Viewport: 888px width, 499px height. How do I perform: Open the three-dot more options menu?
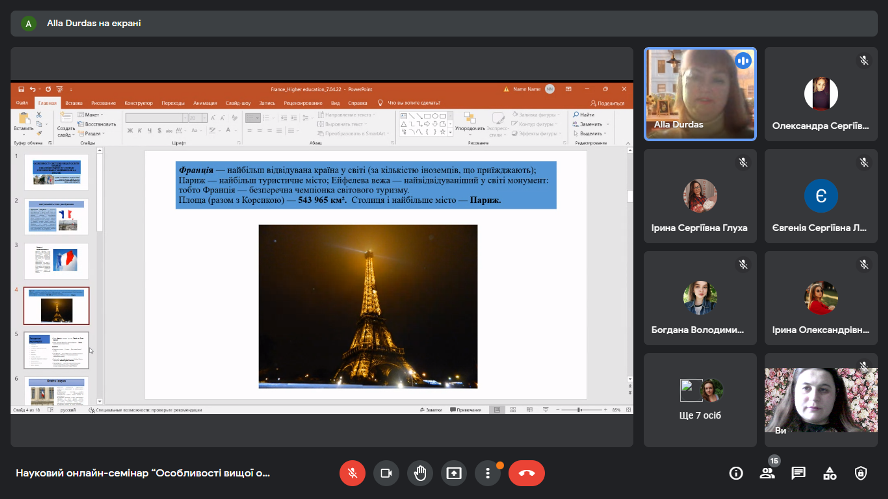487,473
